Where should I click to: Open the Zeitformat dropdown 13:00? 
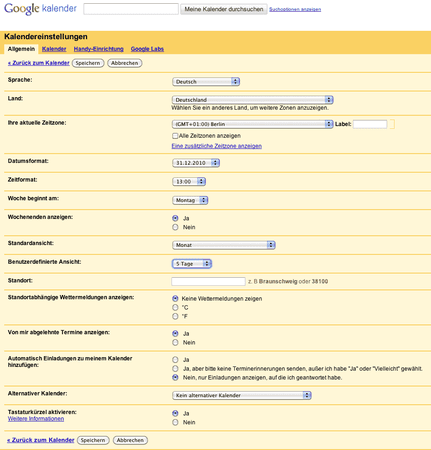tap(189, 182)
